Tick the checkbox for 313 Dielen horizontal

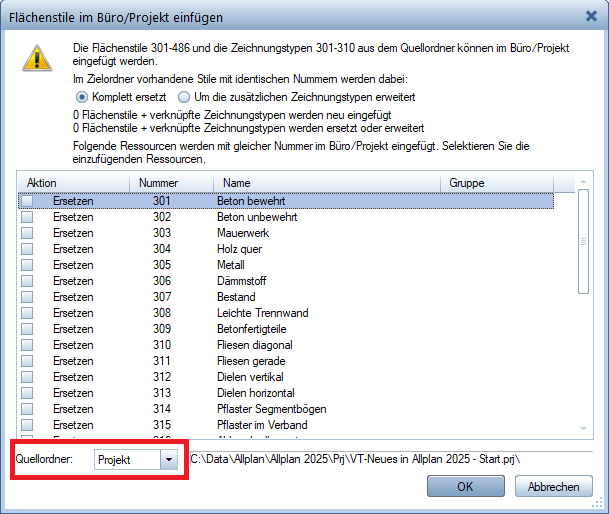(27, 393)
